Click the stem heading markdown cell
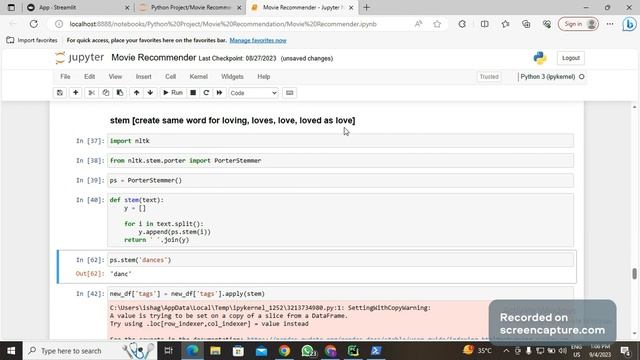This screenshot has width=640, height=360. 233,120
